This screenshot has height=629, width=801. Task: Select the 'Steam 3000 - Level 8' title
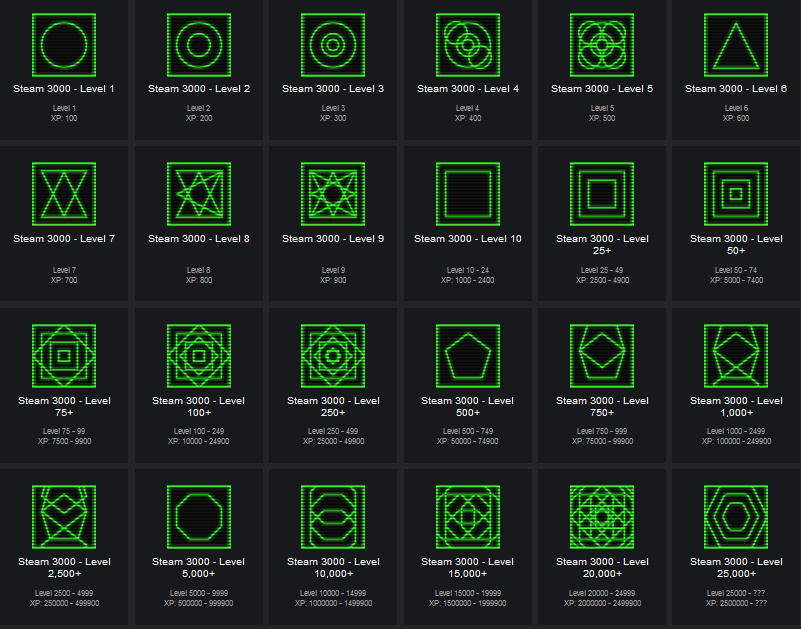point(199,239)
